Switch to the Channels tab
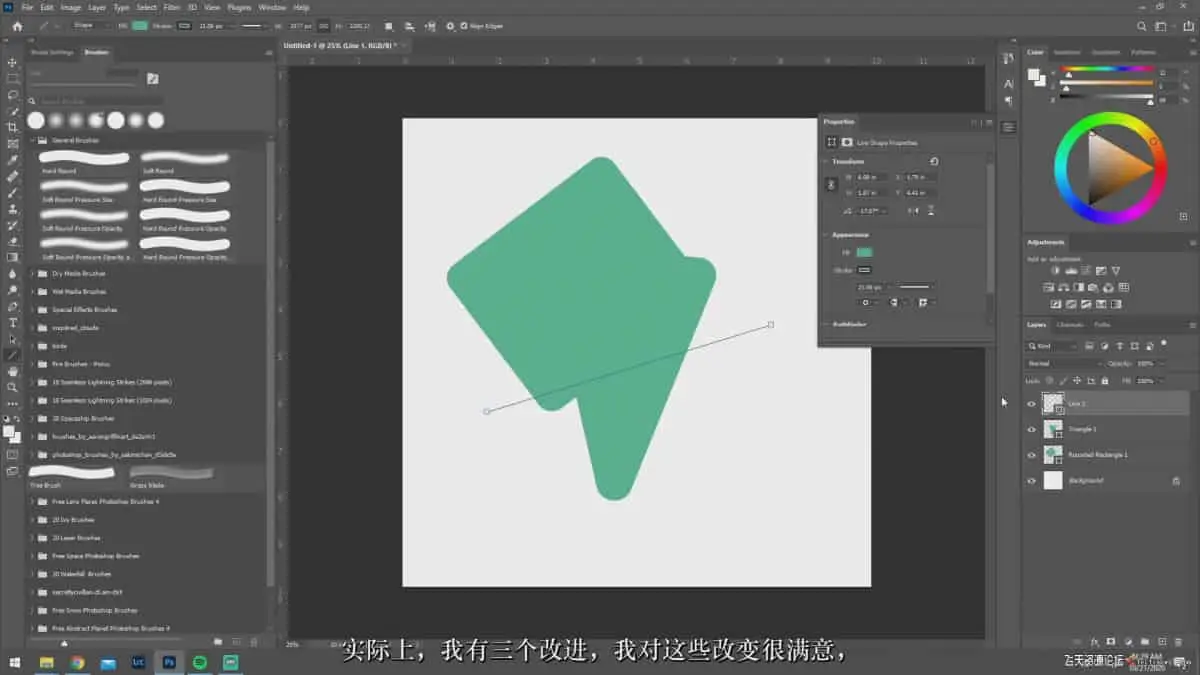The width and height of the screenshot is (1200, 675). 1069,325
